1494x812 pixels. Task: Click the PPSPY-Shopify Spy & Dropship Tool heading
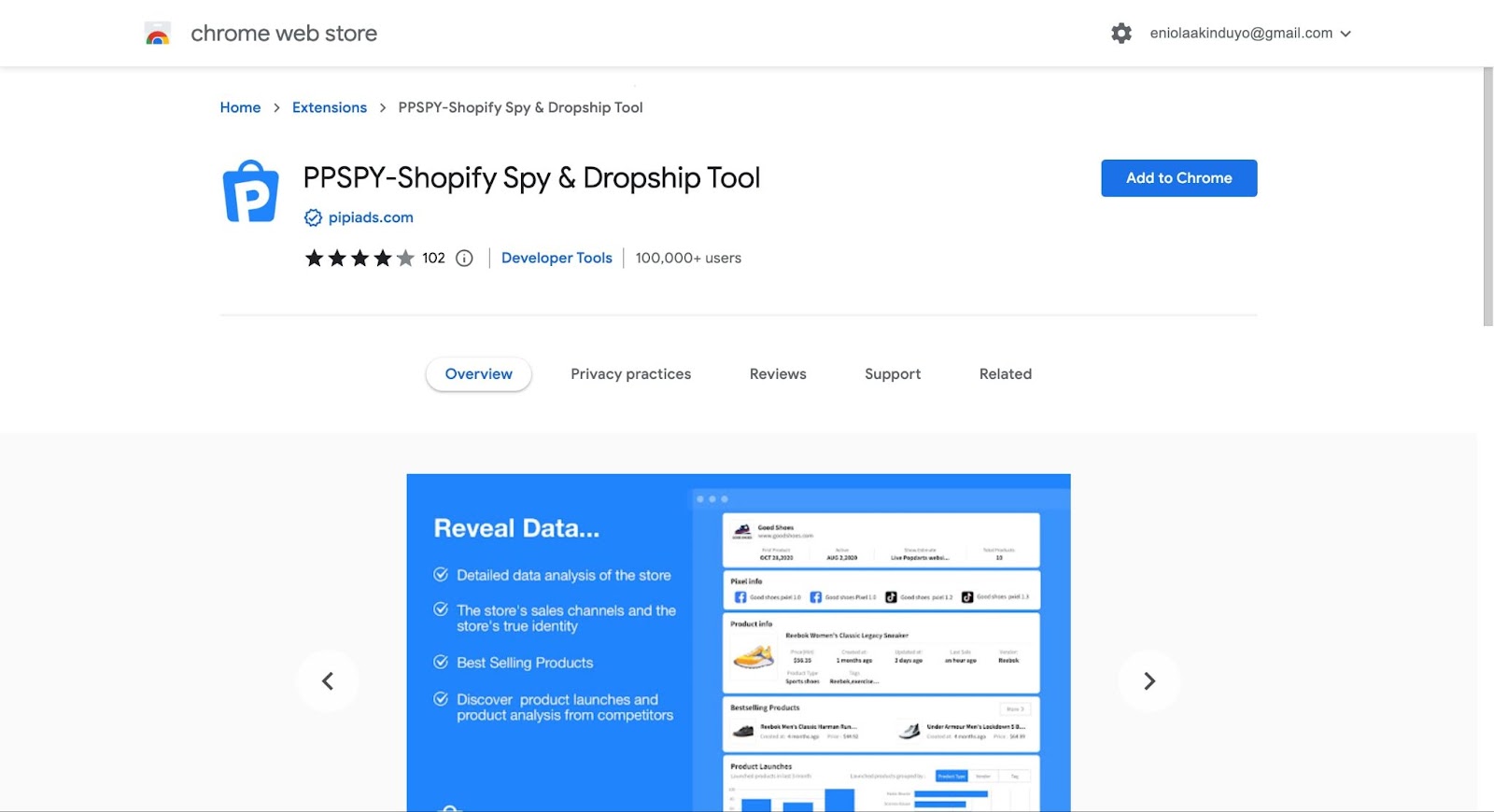531,177
